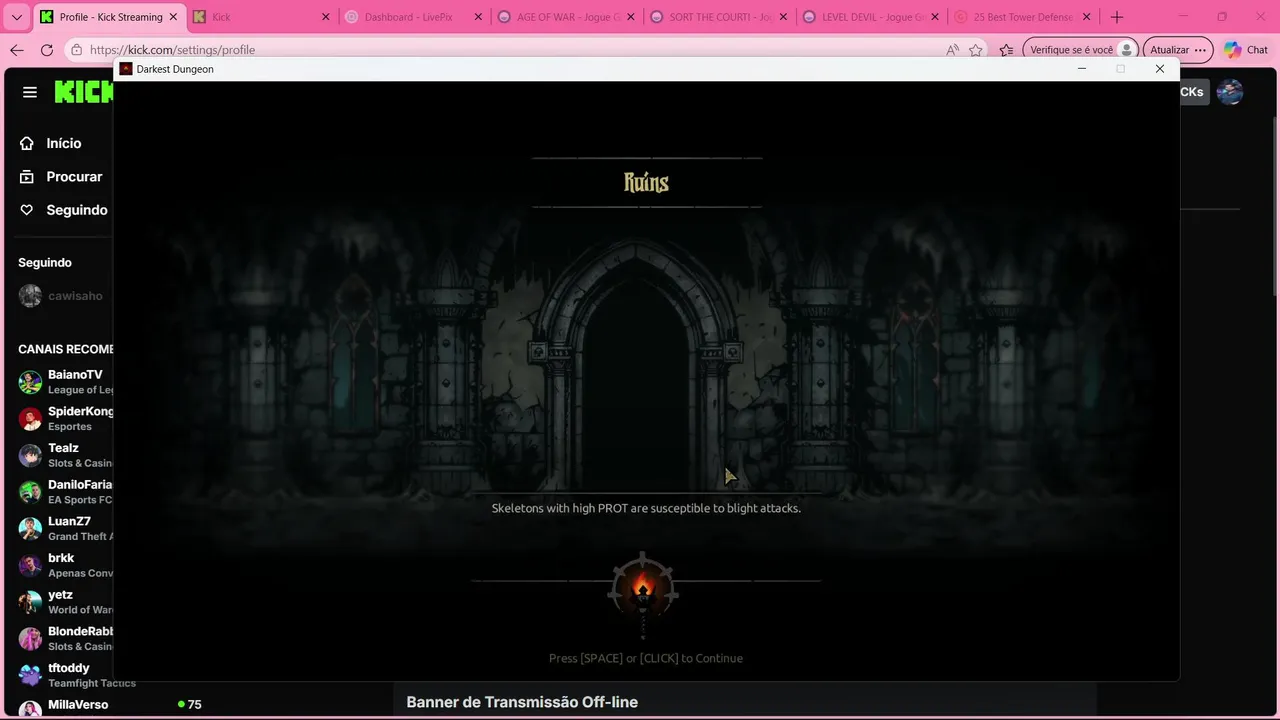This screenshot has height=720, width=1280.
Task: Reload the Kick page
Action: point(47,50)
